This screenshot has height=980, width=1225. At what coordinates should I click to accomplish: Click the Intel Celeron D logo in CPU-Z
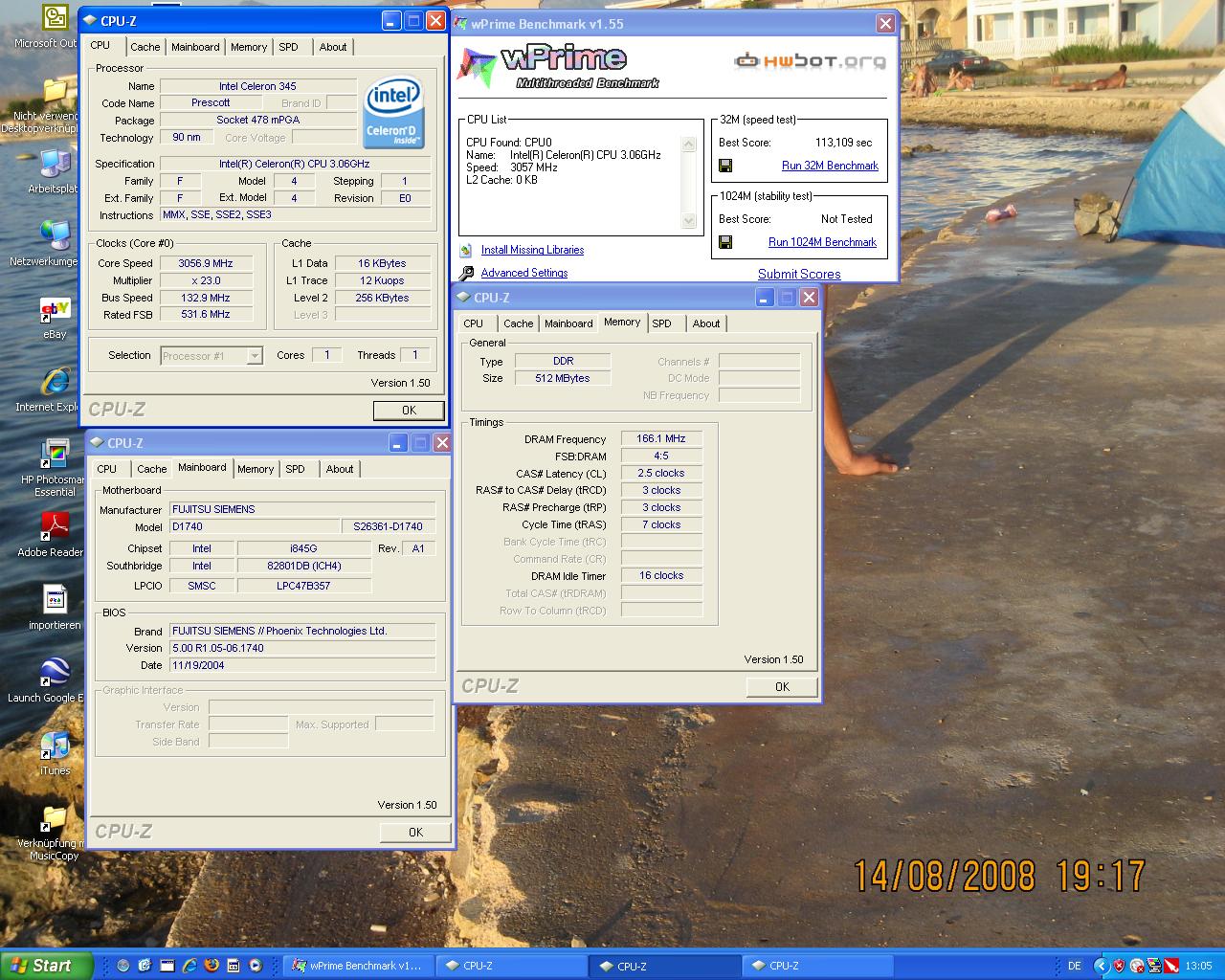(393, 113)
